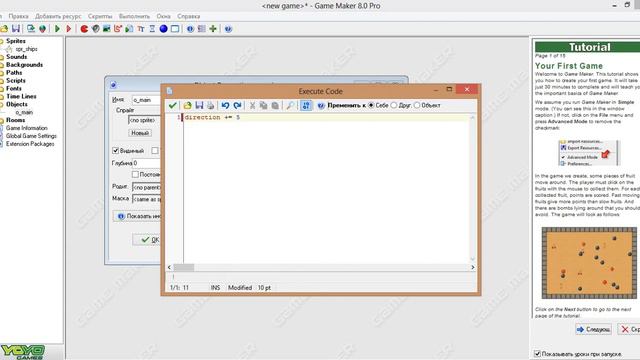The image size is (640, 360).
Task: Open a game file from main toolbar
Action: point(4,29)
